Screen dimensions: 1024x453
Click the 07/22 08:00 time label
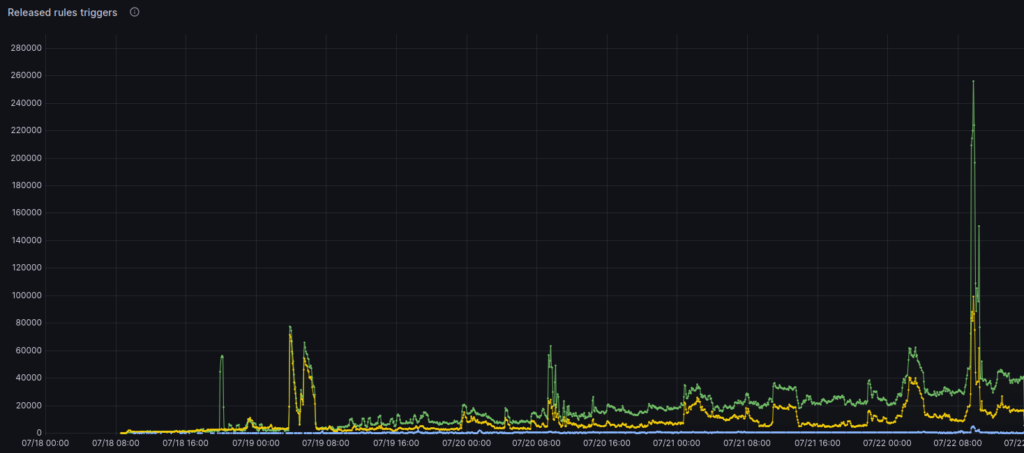[x=958, y=443]
